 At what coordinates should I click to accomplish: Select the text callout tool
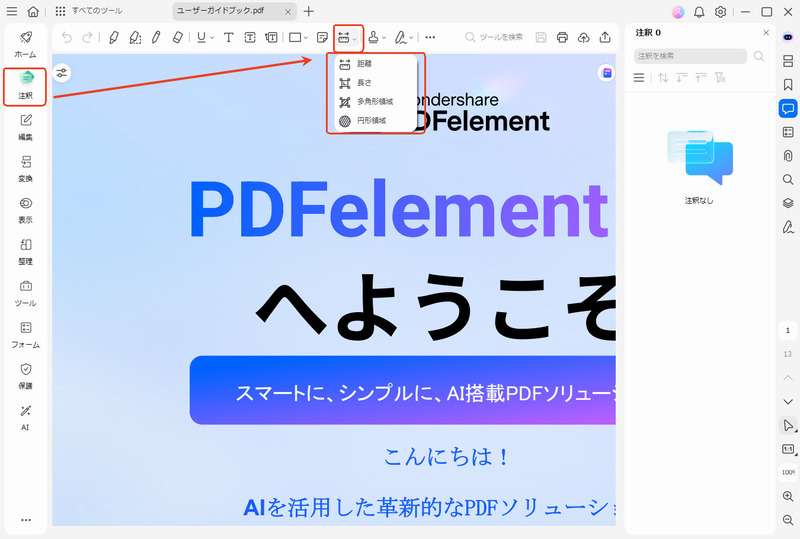click(271, 37)
